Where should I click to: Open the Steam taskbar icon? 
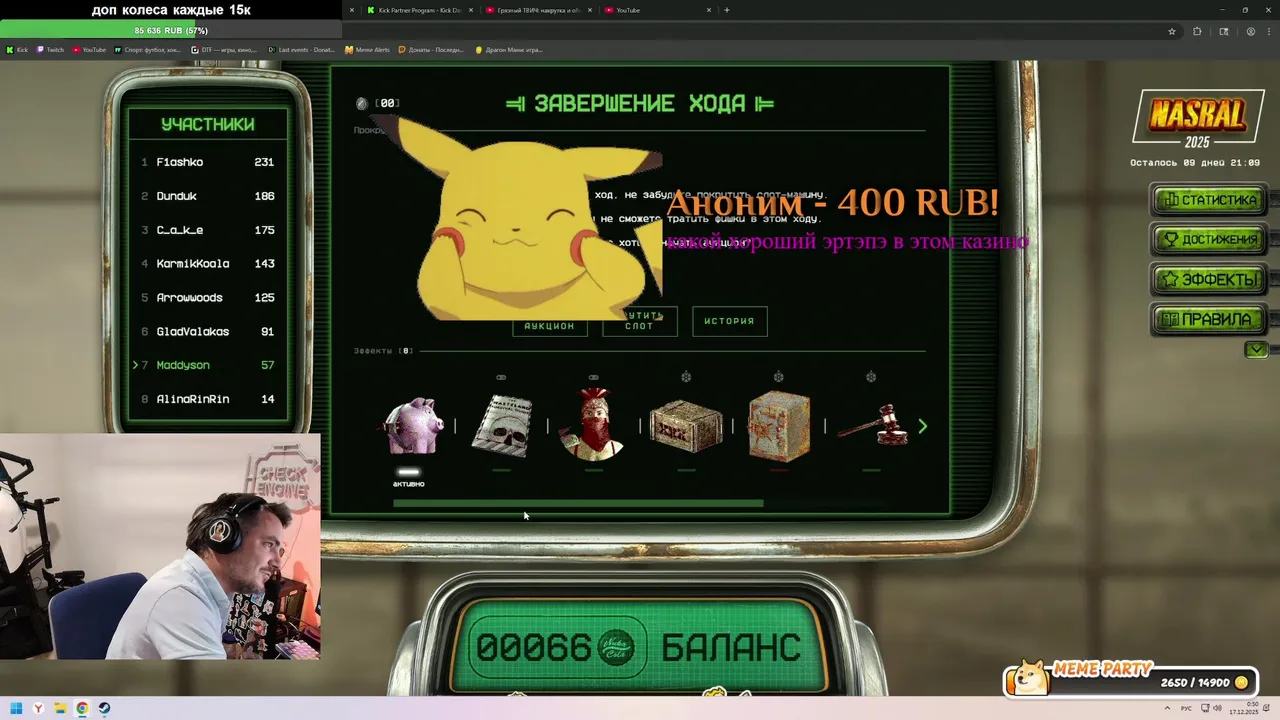point(104,709)
